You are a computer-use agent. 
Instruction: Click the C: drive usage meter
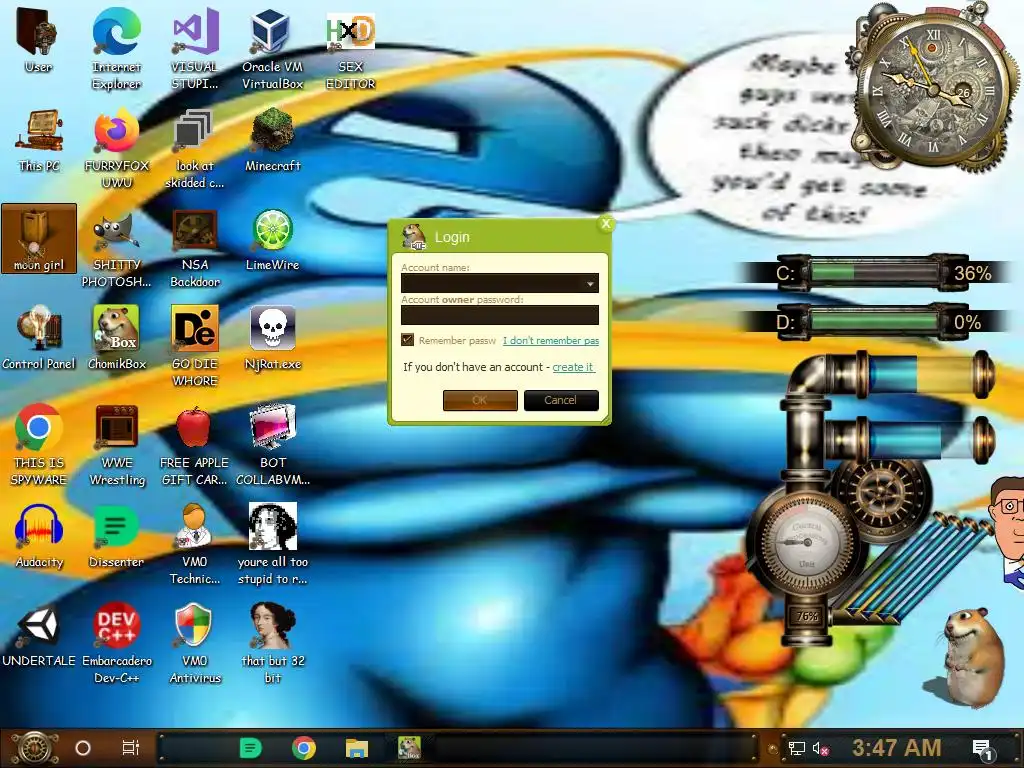coord(874,272)
